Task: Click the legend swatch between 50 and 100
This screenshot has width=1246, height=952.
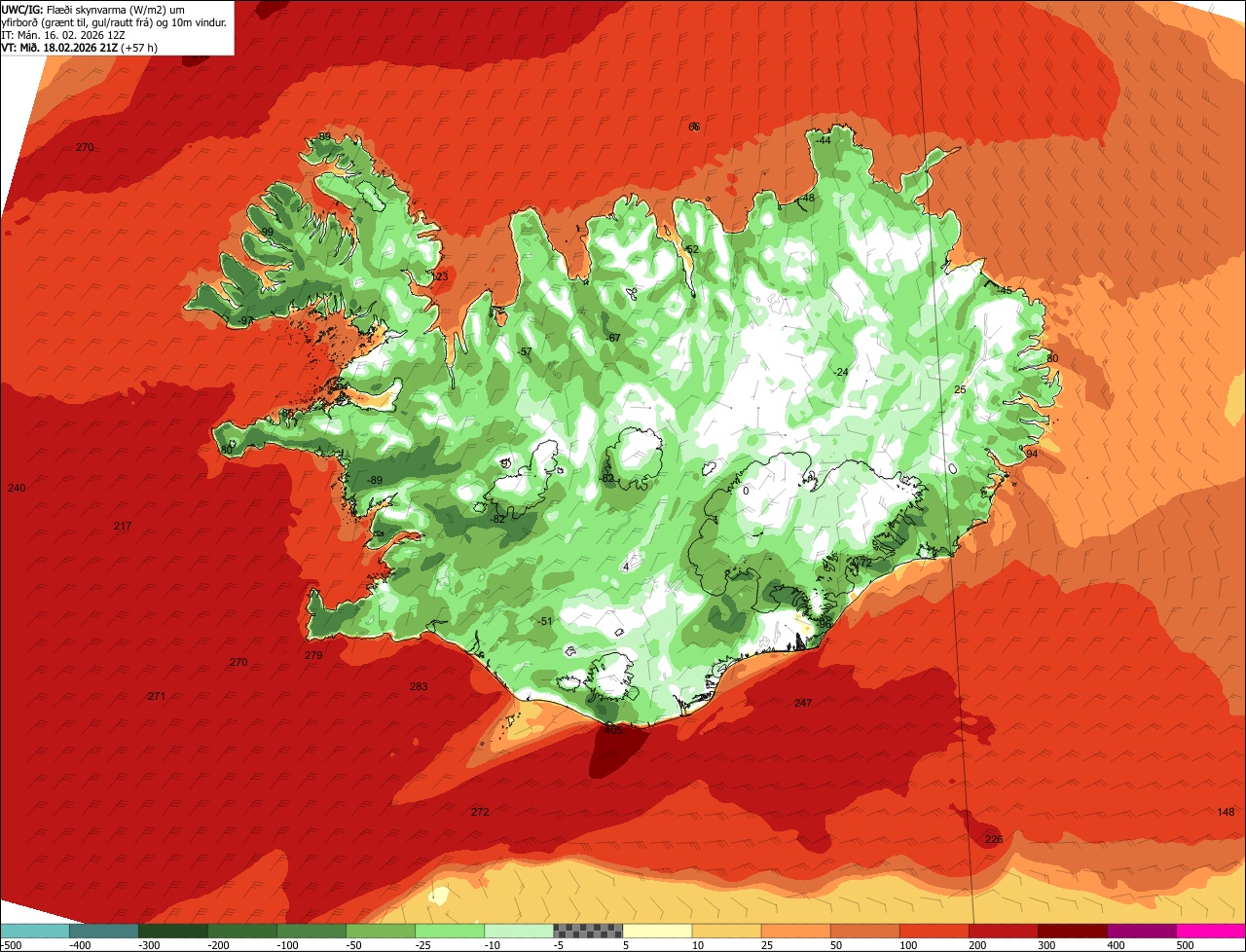Action: [x=864, y=931]
